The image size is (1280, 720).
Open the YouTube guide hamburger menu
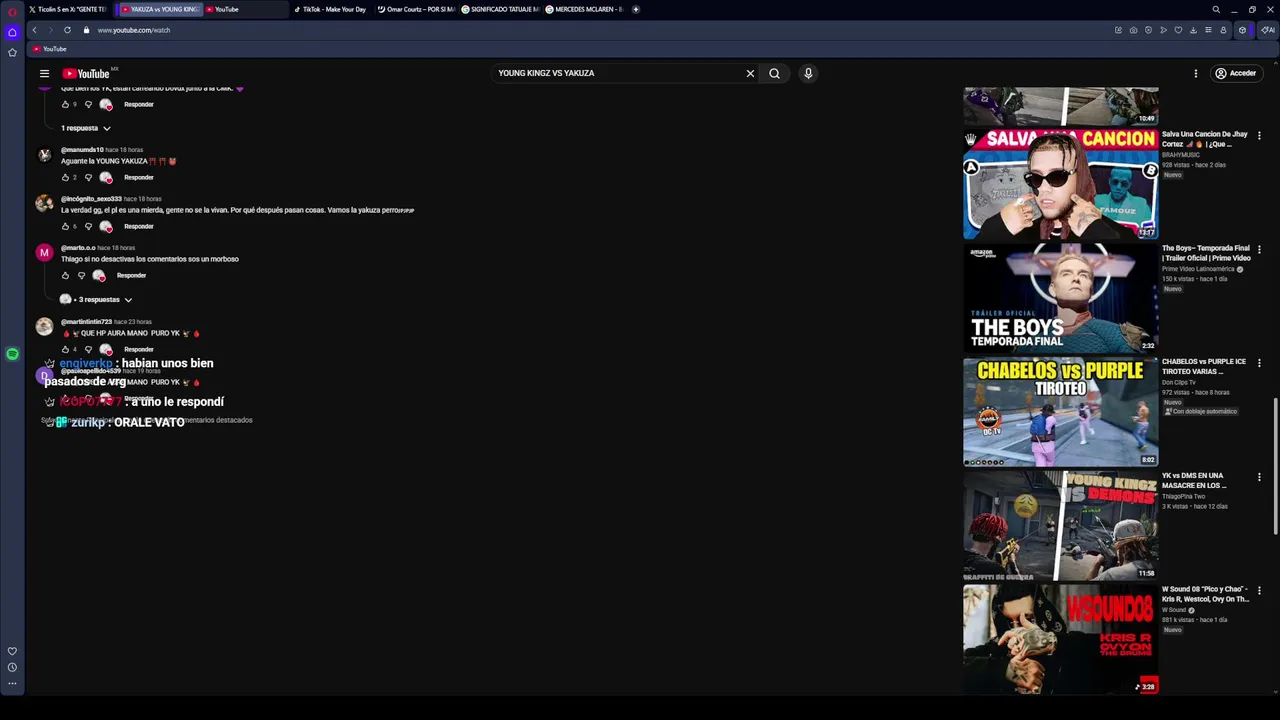click(44, 73)
